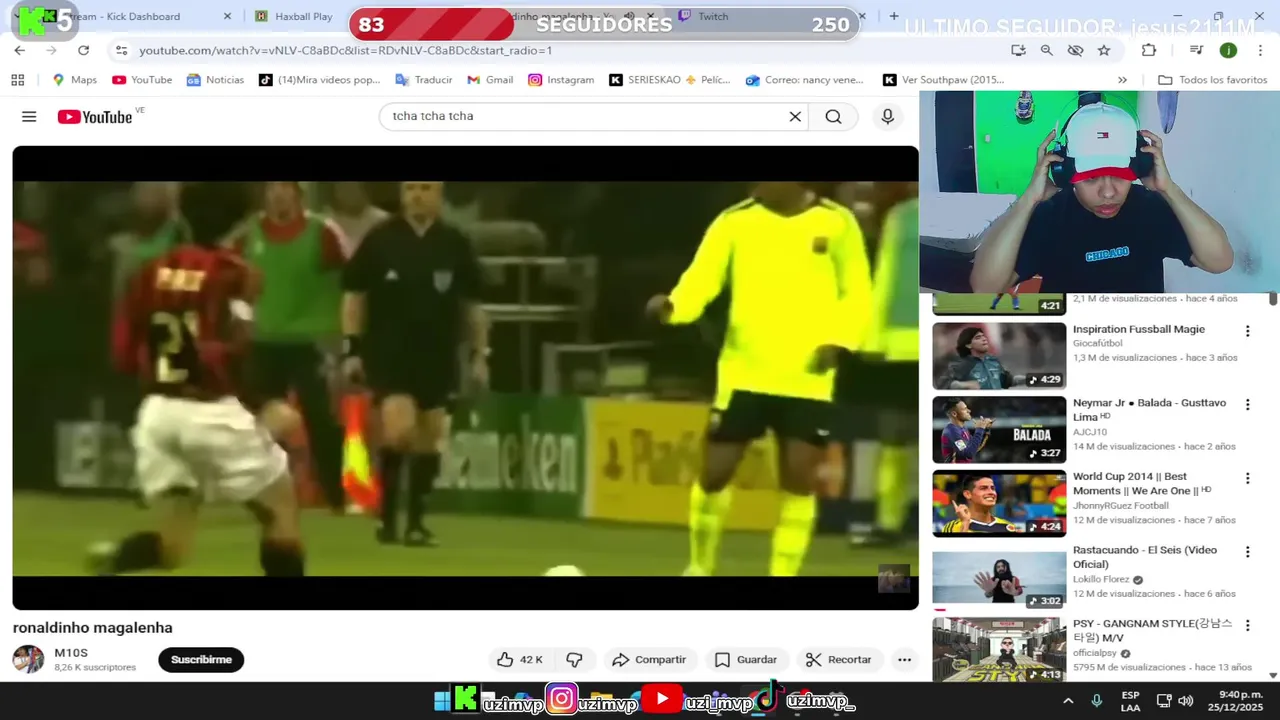
Task: Open site information icon in address bar
Action: (x=121, y=50)
